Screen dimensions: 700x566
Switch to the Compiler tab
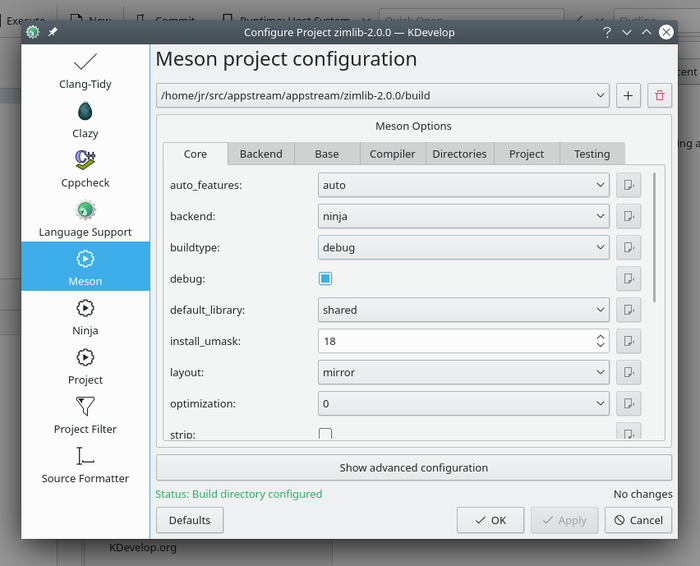[392, 154]
